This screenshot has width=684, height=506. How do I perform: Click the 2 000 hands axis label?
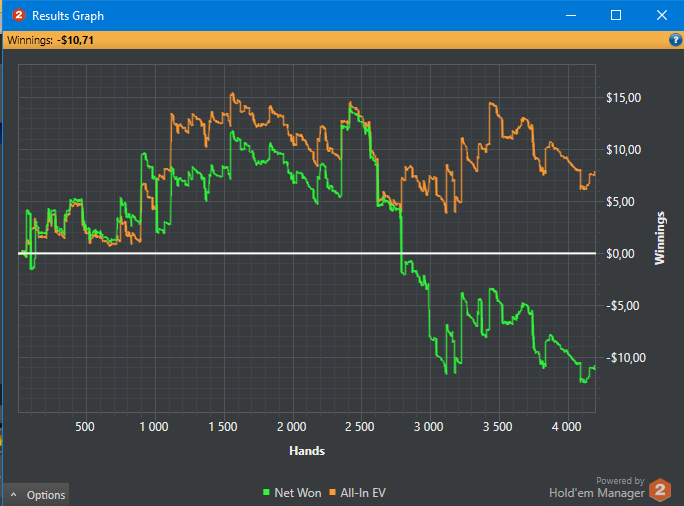(x=291, y=427)
